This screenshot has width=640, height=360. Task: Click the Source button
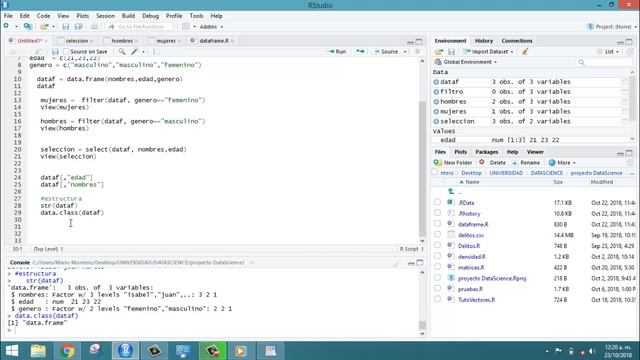click(x=386, y=52)
